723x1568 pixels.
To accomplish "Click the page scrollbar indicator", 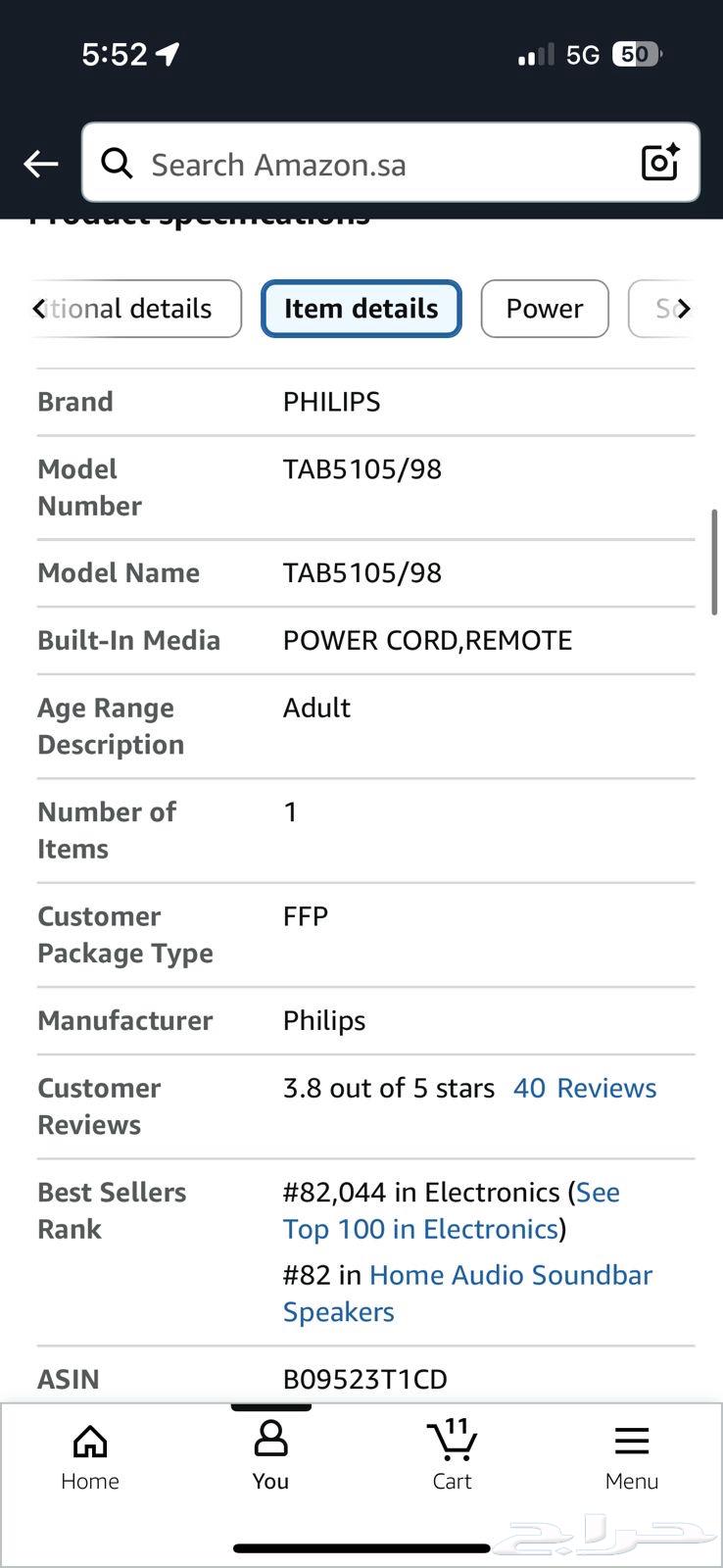I will tap(715, 563).
